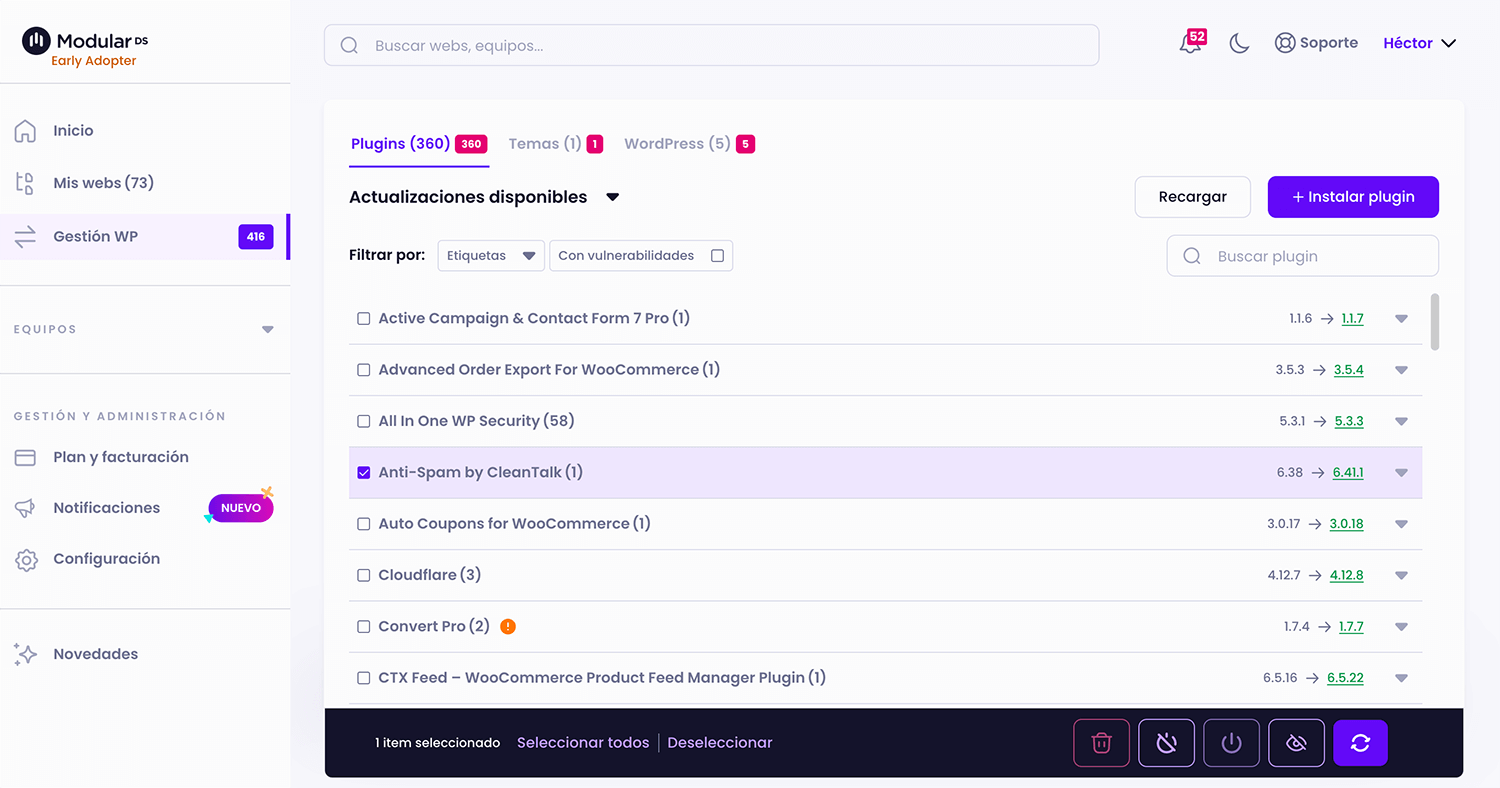The image size is (1500, 788).
Task: Click the Instalar plugin button
Action: pos(1352,197)
